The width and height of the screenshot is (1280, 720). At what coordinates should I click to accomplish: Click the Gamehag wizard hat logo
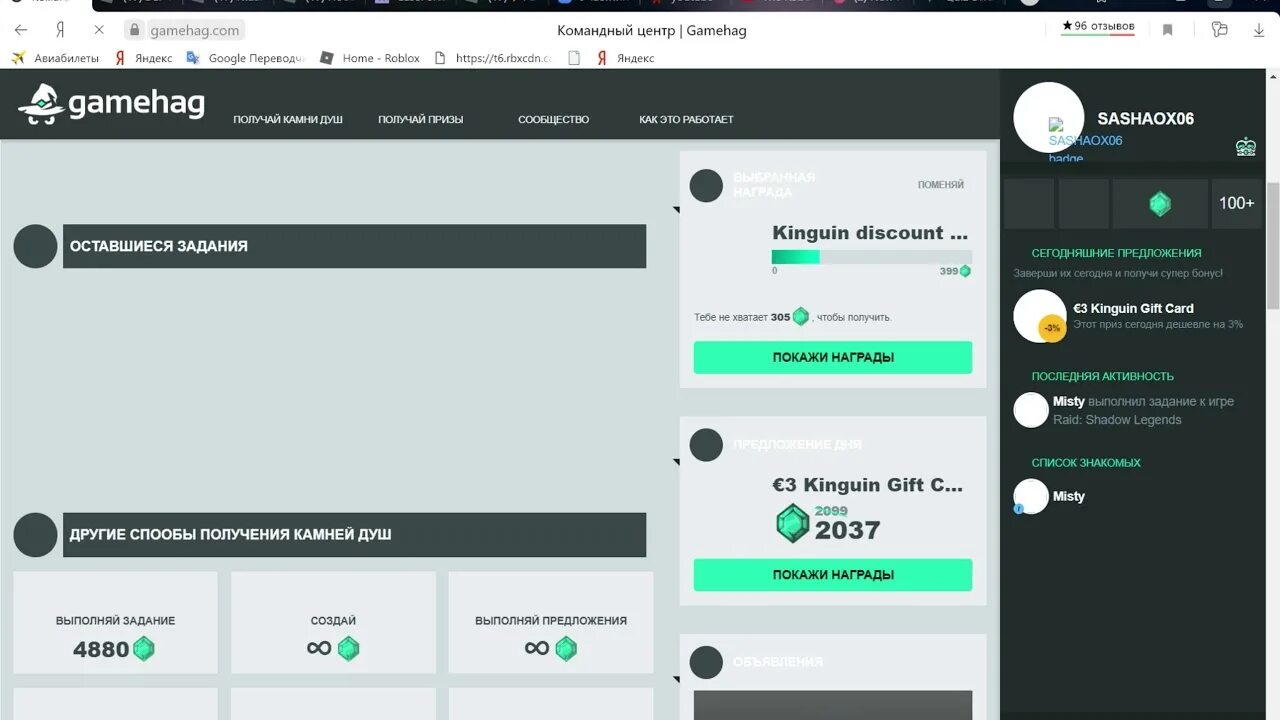coord(41,104)
